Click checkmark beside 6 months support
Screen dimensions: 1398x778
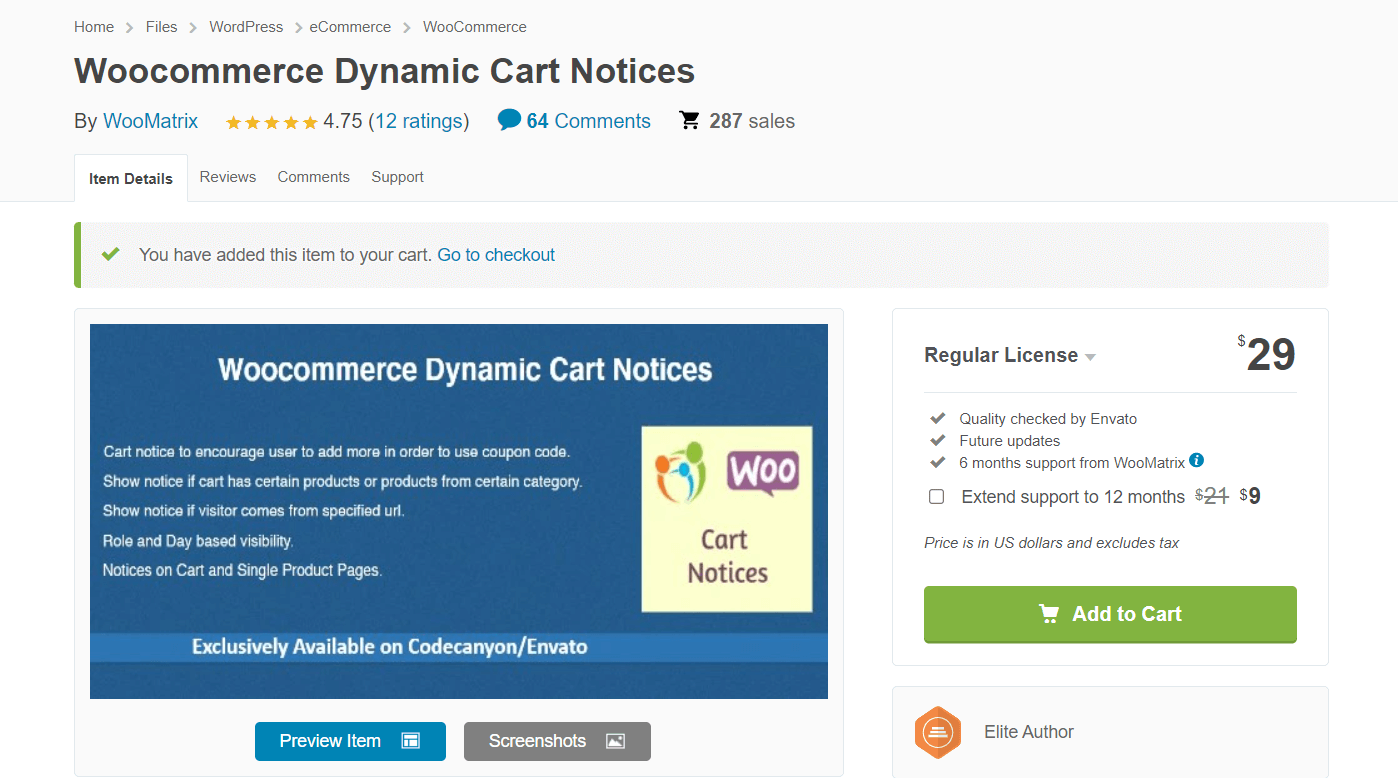click(x=937, y=462)
